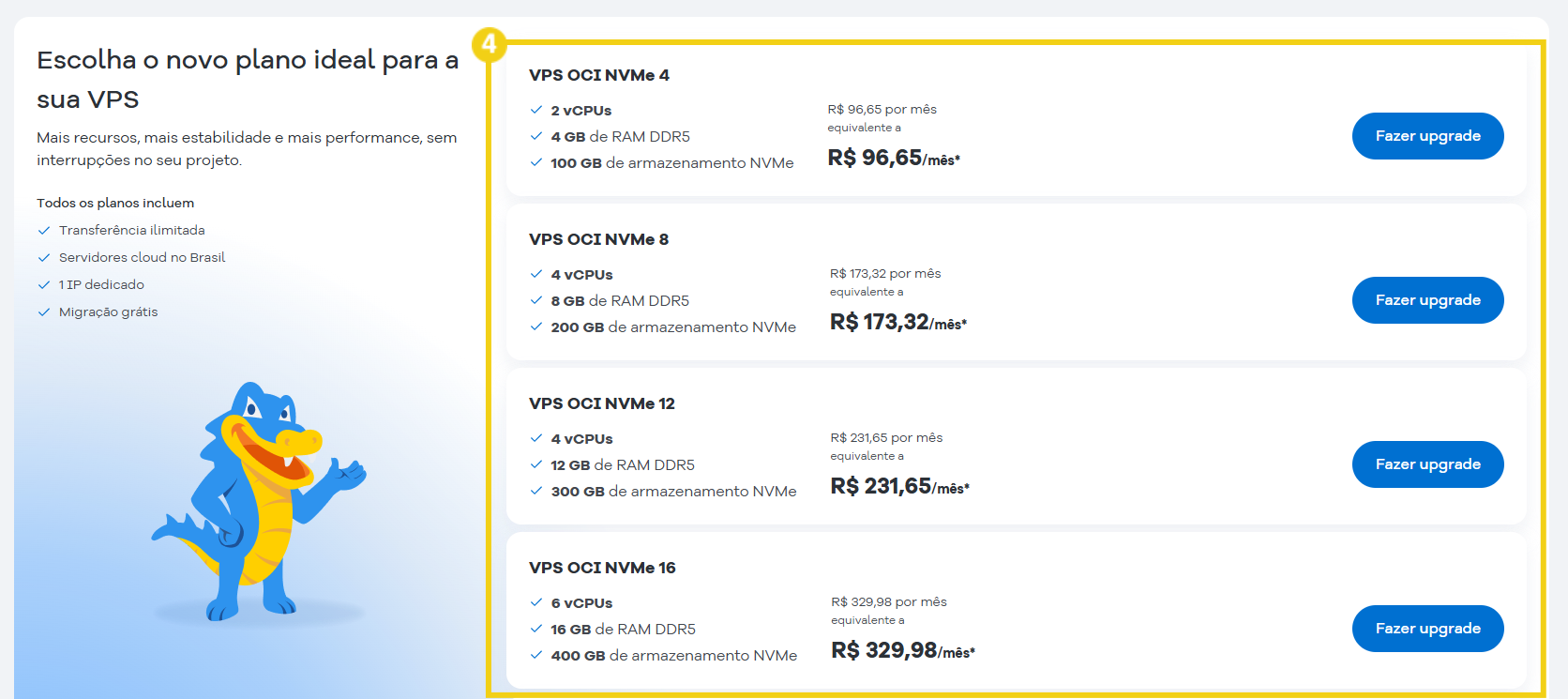The width and height of the screenshot is (1568, 699).
Task: Click the text R$ 173,32 por mês
Action: click(x=885, y=274)
